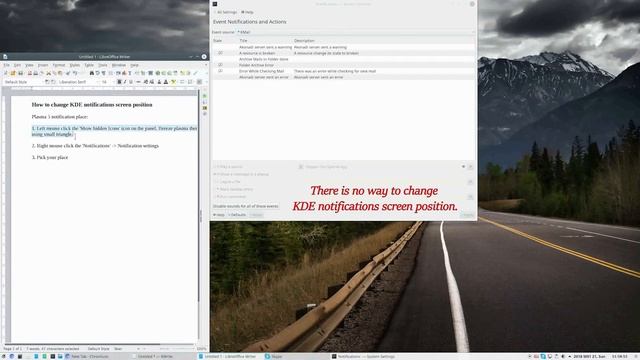Viewport: 640px width, 360px height.
Task: Toggle Italic formatting in Writer
Action: coord(125,82)
